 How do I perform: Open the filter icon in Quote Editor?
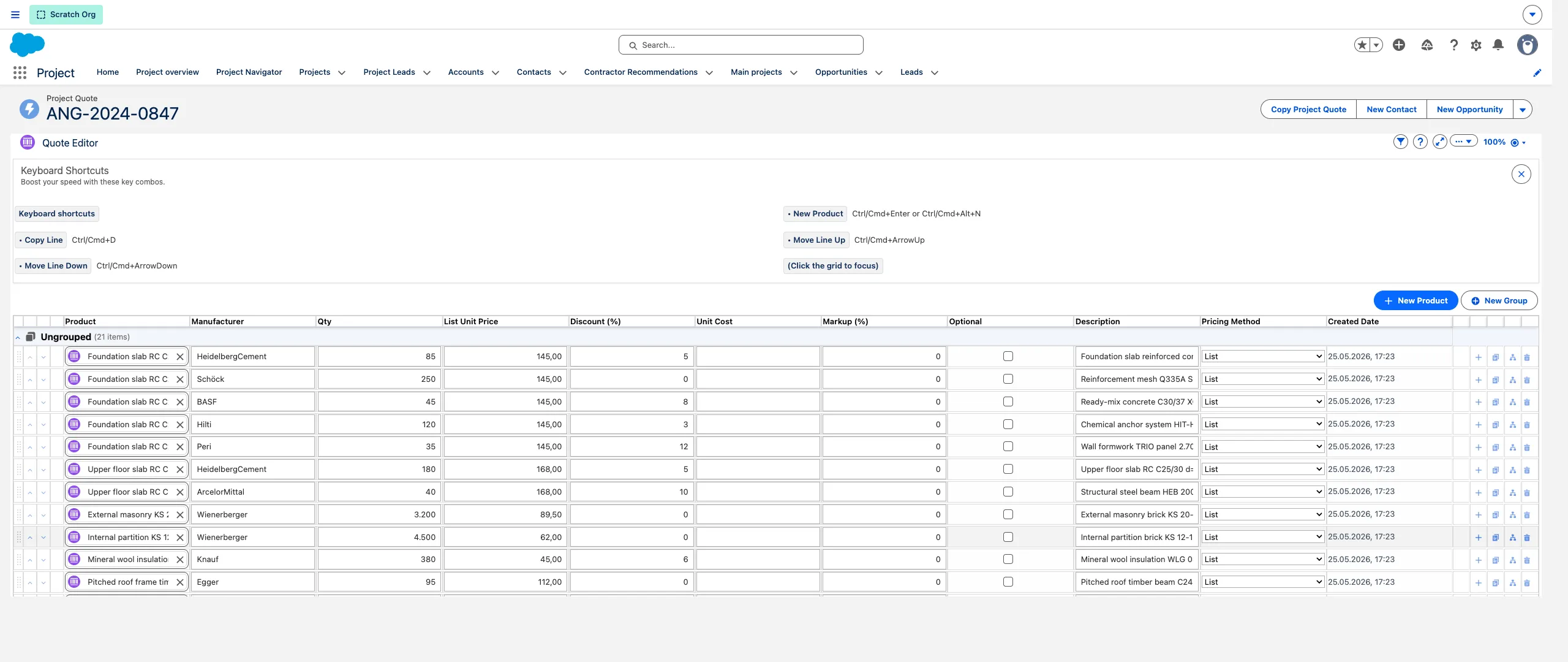[1400, 142]
